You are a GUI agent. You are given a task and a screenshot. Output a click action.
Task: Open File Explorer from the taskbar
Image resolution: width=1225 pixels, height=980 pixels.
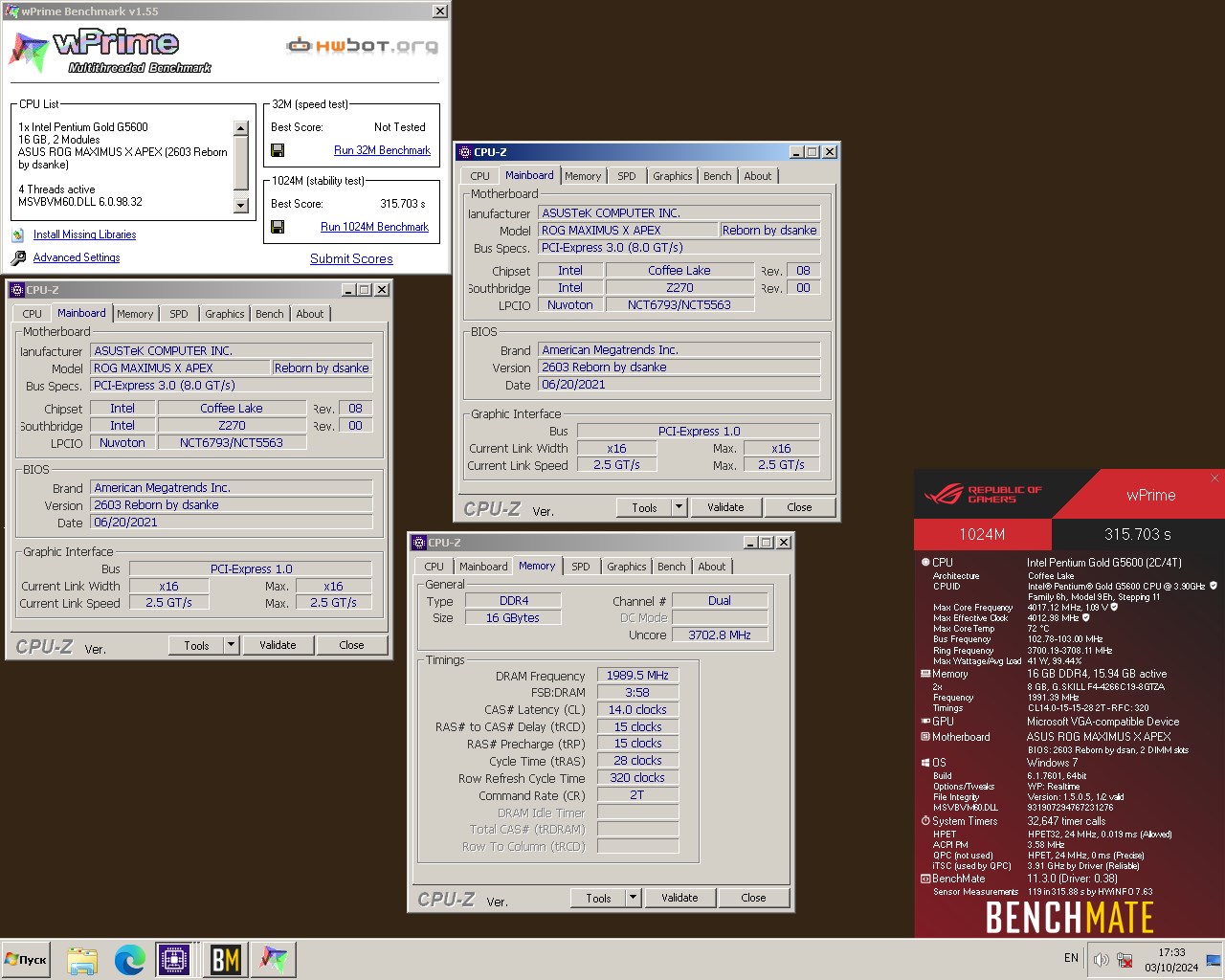[x=82, y=960]
